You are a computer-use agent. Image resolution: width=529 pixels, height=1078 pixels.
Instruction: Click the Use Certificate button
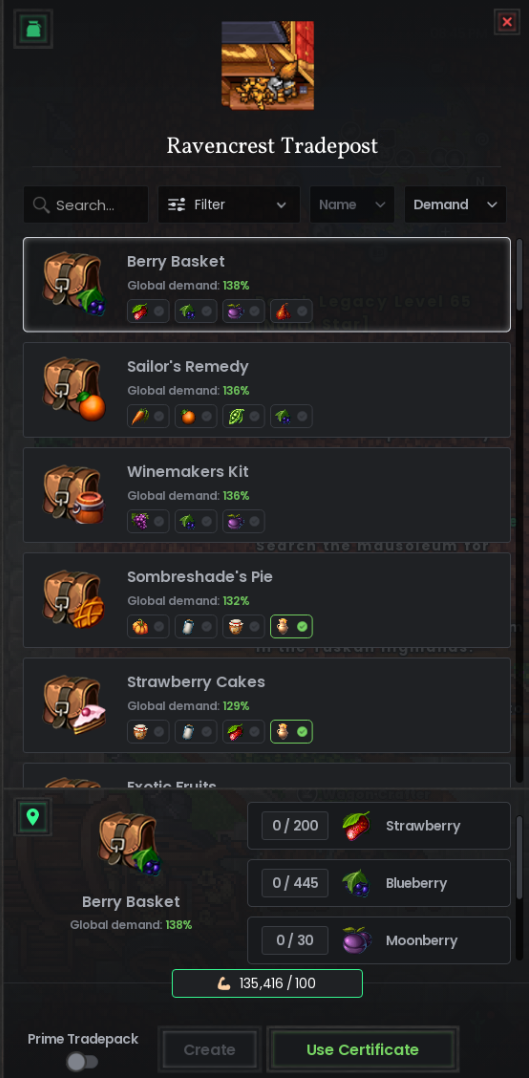(363, 1050)
